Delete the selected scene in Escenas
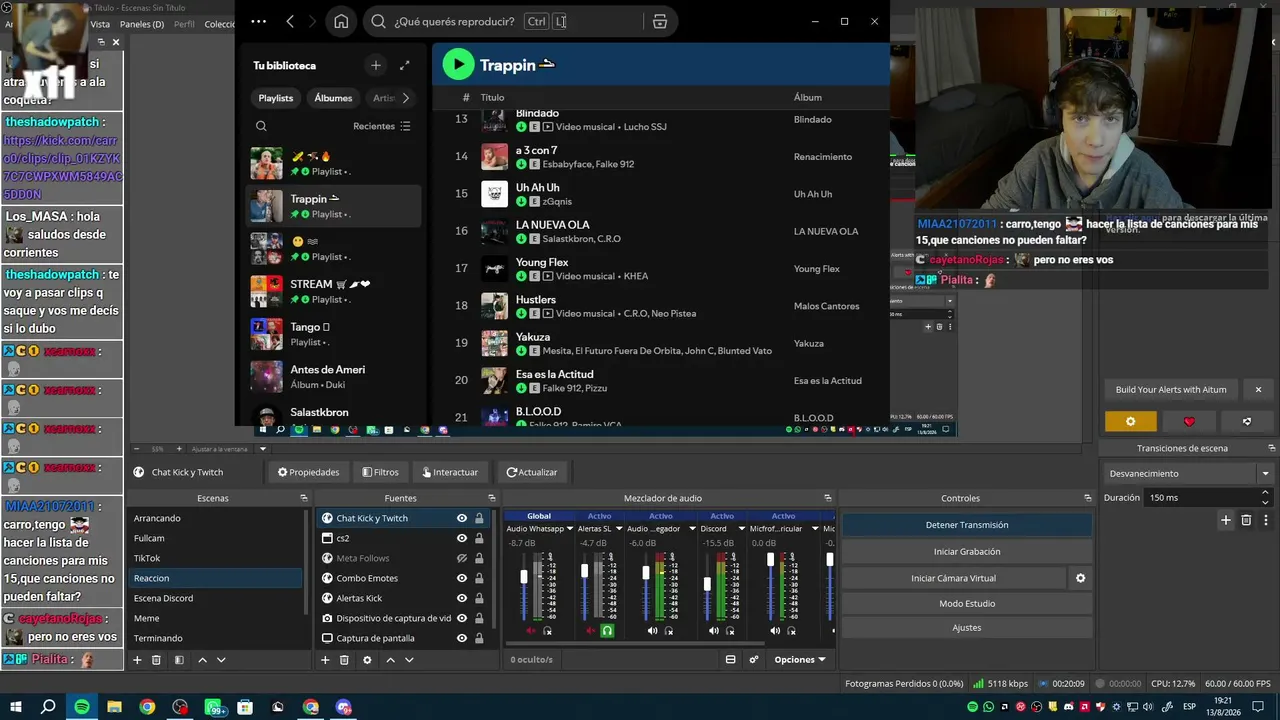 [x=156, y=660]
